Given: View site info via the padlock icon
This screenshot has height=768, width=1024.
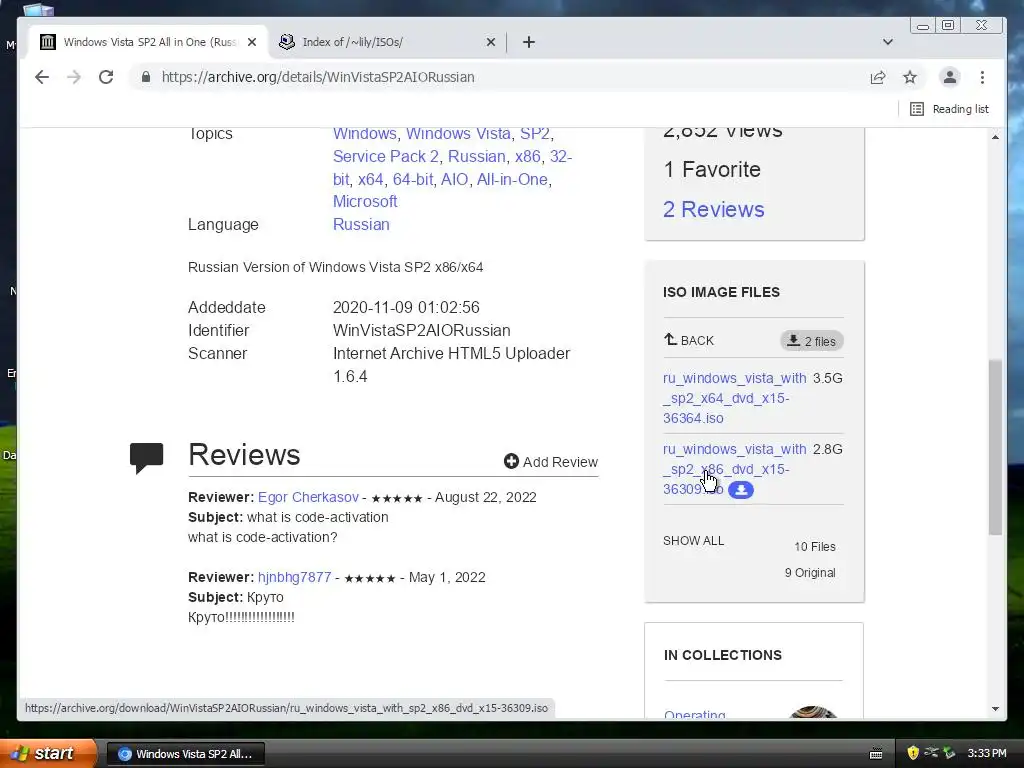Looking at the screenshot, I should tap(146, 77).
